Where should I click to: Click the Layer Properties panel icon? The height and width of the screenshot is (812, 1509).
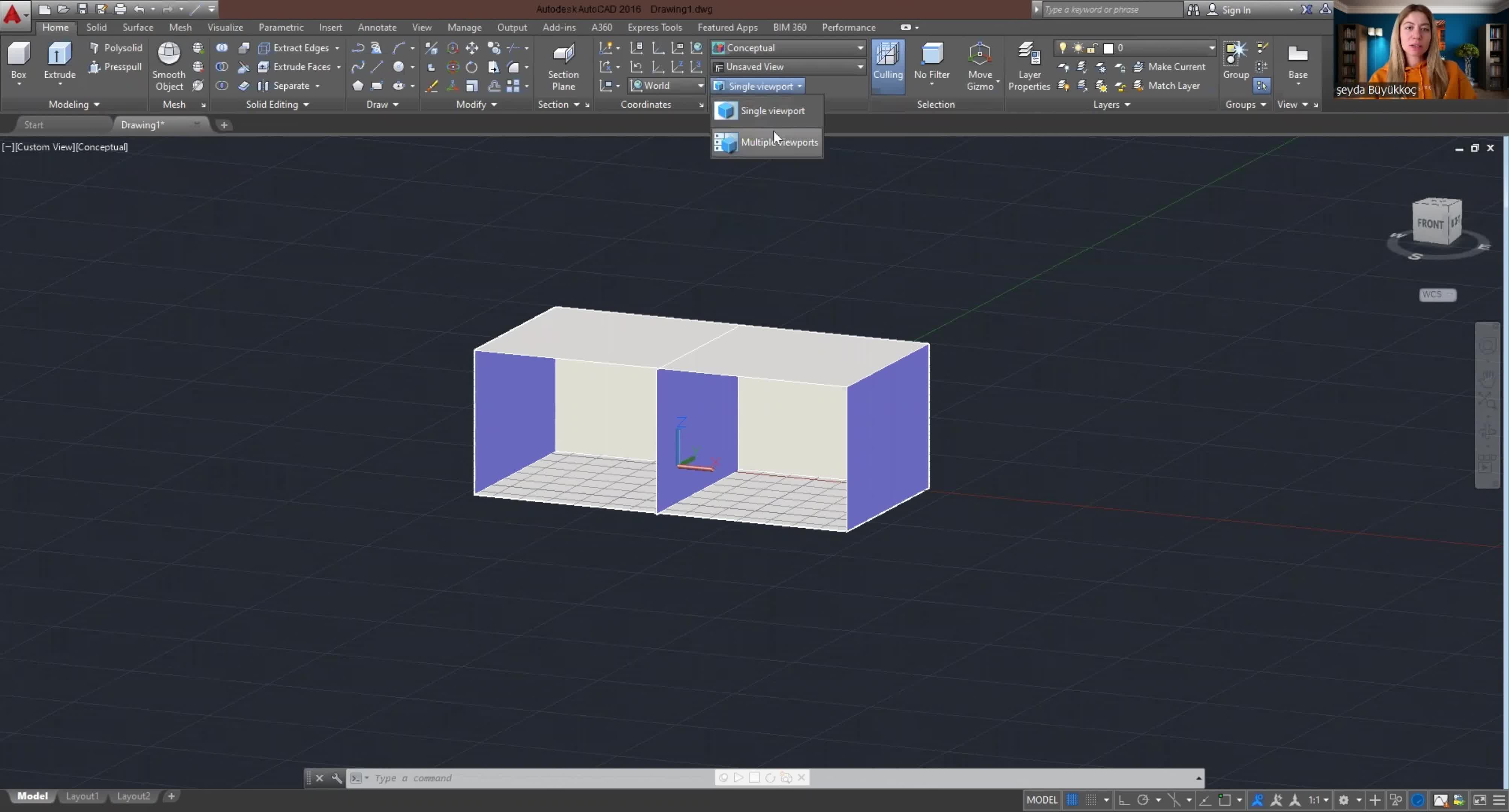click(x=1029, y=65)
